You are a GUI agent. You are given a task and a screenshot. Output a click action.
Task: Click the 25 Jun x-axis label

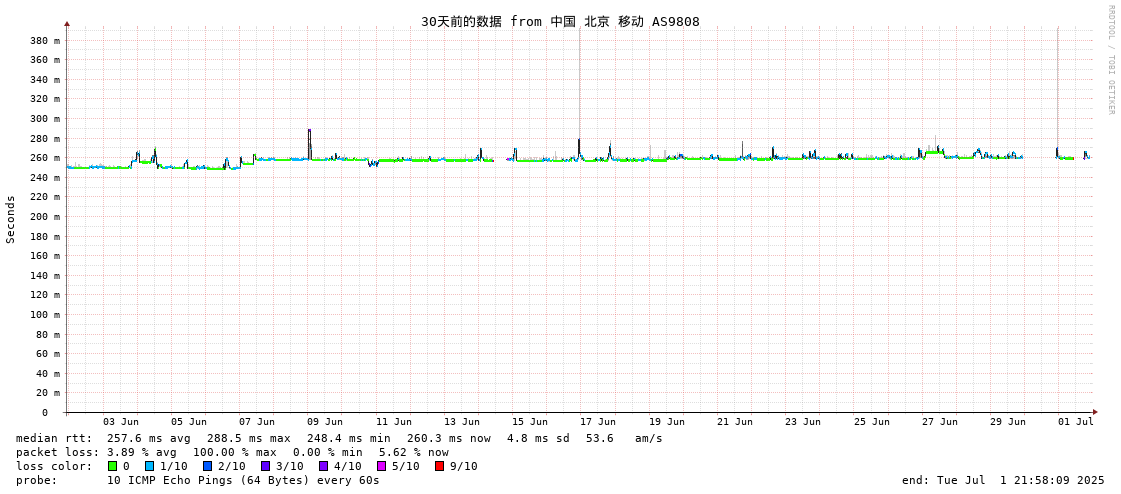coord(871,422)
